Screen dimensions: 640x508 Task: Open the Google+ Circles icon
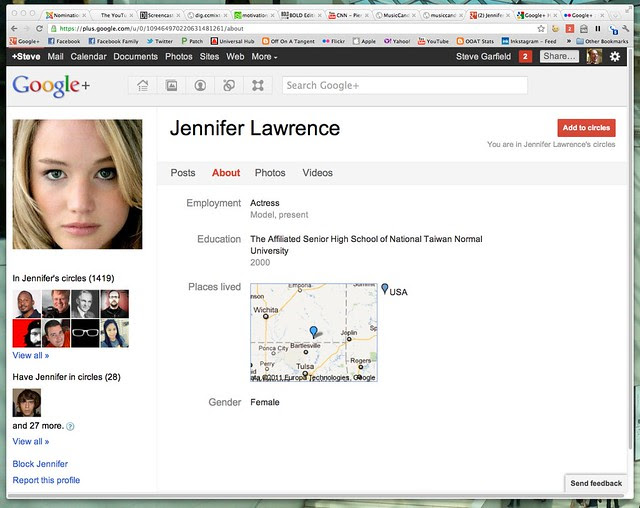[x=229, y=85]
